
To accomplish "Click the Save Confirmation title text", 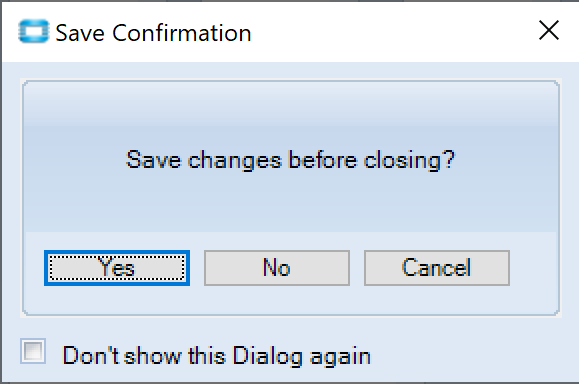I will (153, 32).
